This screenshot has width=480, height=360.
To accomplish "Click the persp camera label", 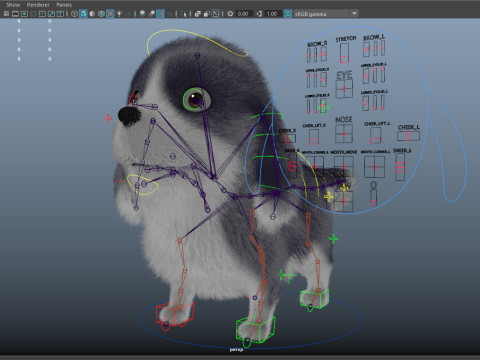I will tap(236, 349).
